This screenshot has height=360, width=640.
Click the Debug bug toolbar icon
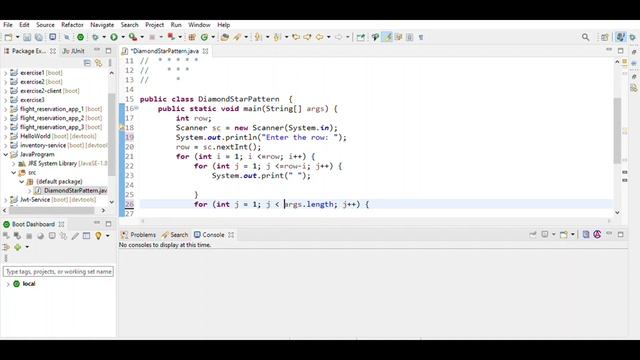(x=95, y=37)
